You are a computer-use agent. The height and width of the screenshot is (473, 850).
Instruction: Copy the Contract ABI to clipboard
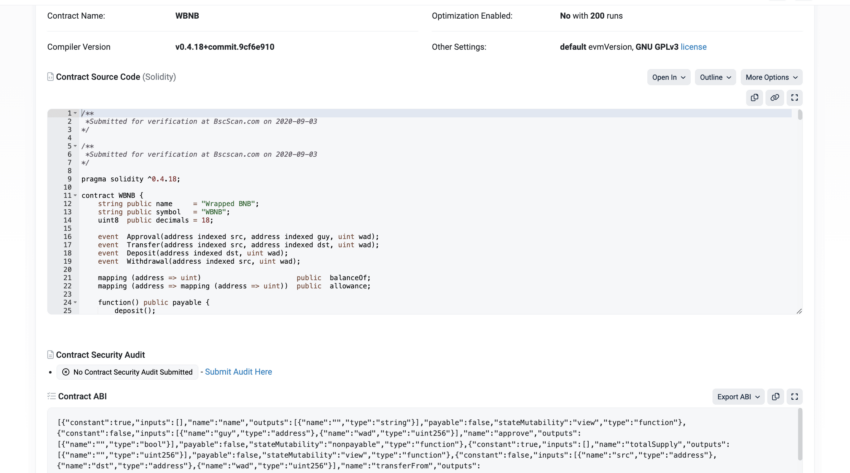pyautogui.click(x=776, y=397)
